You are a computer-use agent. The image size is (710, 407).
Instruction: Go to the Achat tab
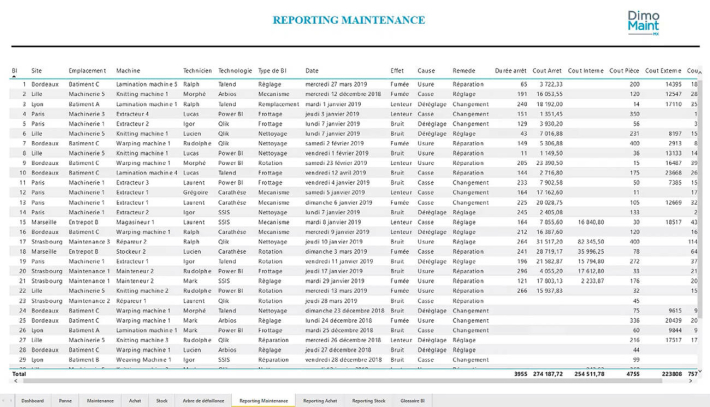pyautogui.click(x=135, y=400)
